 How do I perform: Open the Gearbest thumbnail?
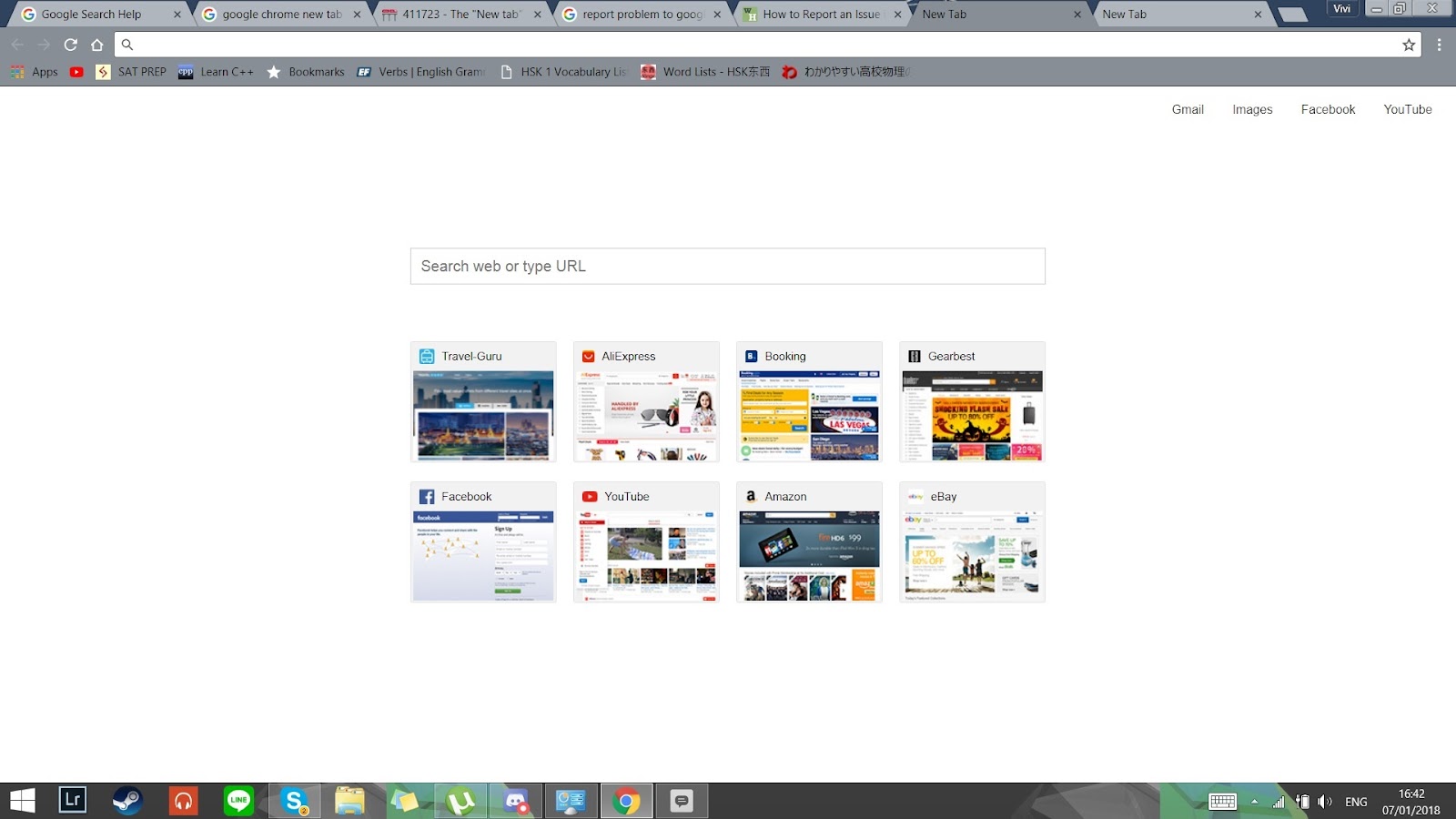[972, 402]
